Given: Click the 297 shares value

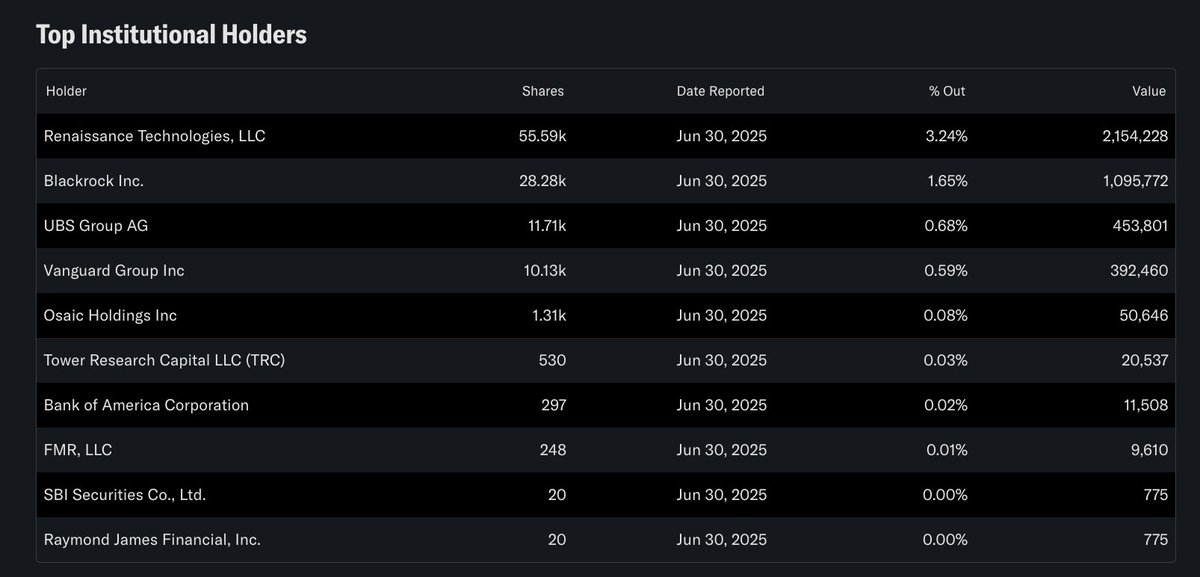Looking at the screenshot, I should 552,405.
